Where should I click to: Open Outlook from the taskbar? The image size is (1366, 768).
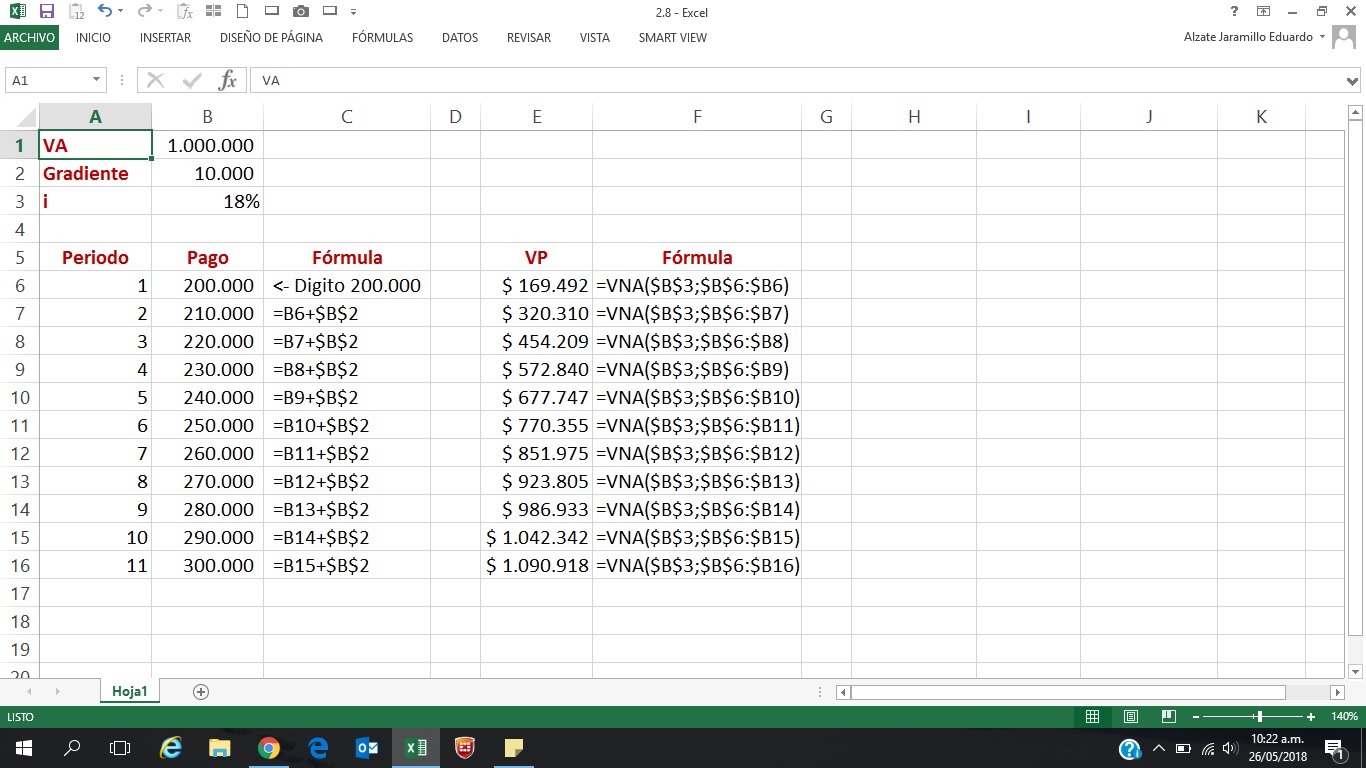tap(367, 747)
